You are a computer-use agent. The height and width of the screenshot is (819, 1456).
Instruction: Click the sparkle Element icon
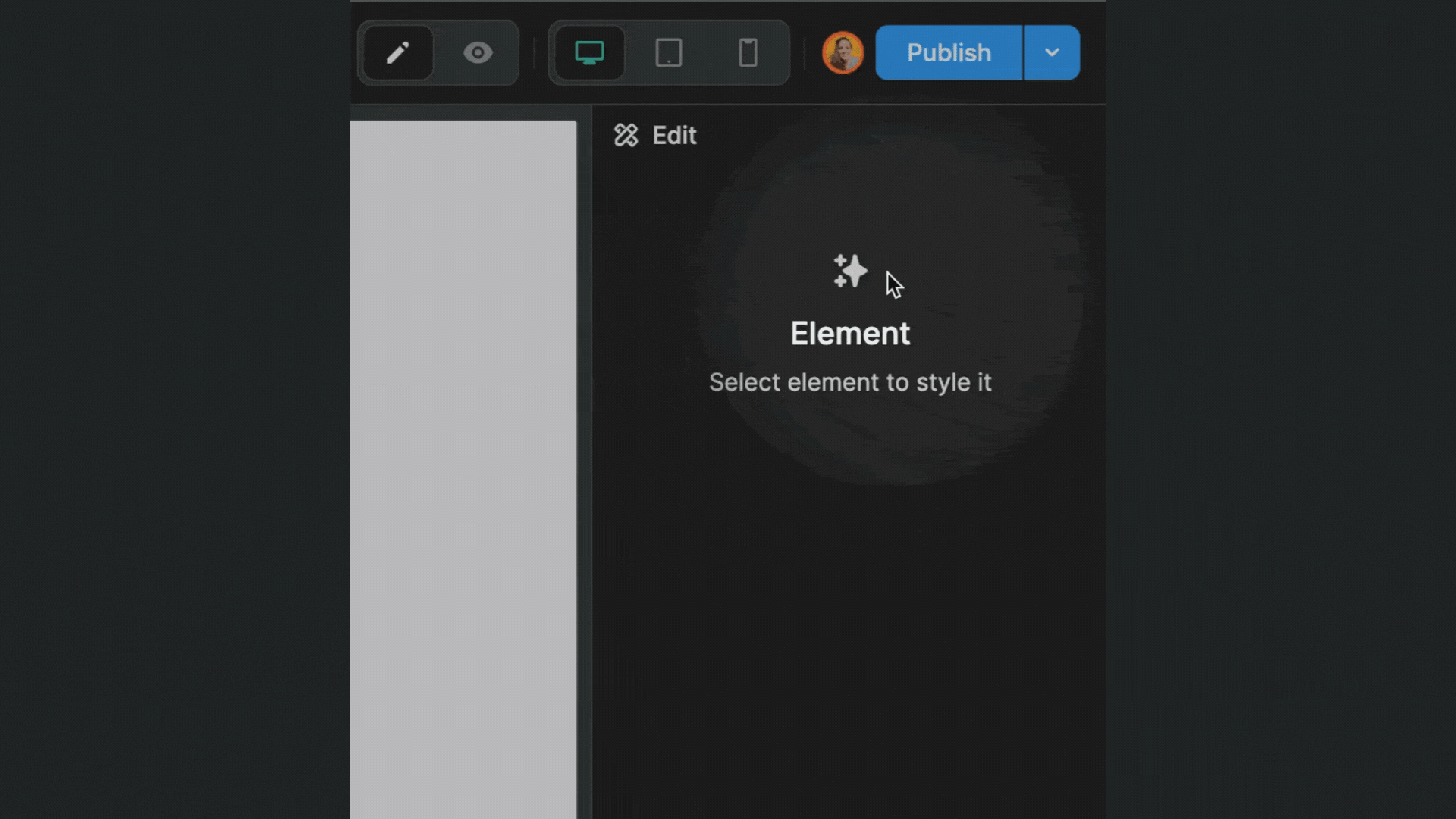pos(849,271)
